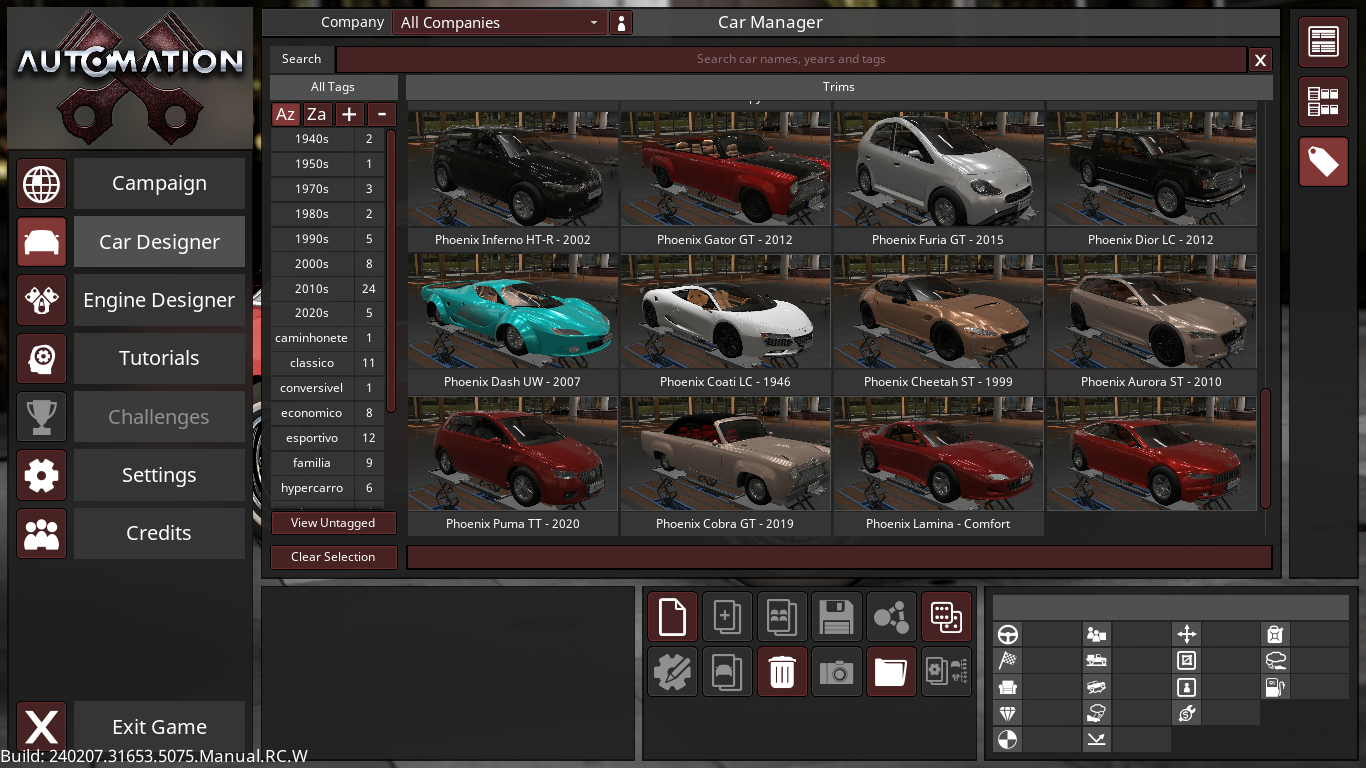
Task: Click the armchair comfort stat icon
Action: pos(1007,687)
